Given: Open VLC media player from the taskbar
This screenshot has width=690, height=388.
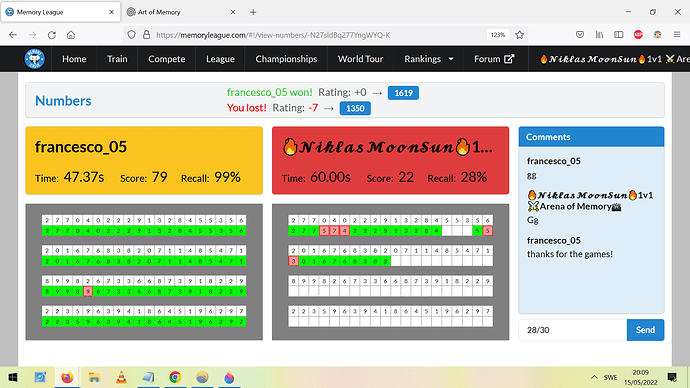Looking at the screenshot, I should pos(121,377).
